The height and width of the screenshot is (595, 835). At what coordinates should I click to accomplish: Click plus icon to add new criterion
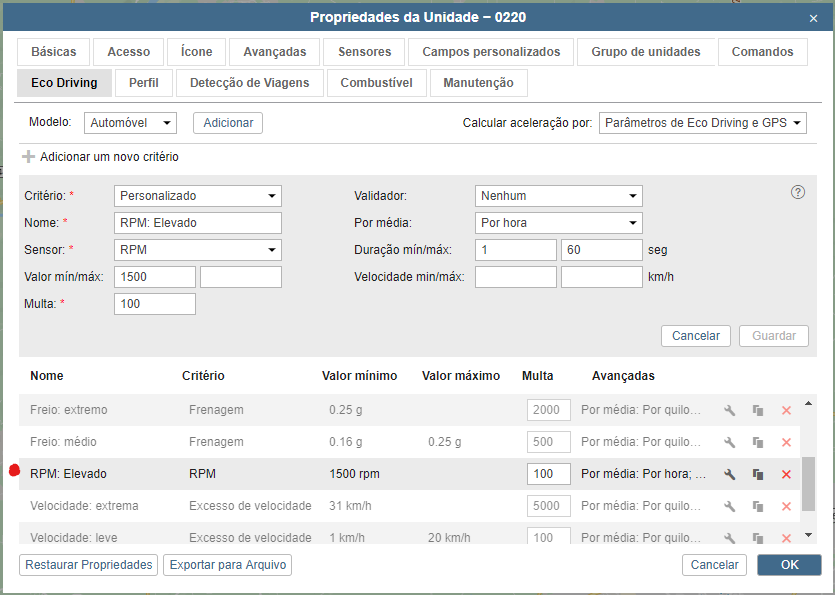[28, 157]
